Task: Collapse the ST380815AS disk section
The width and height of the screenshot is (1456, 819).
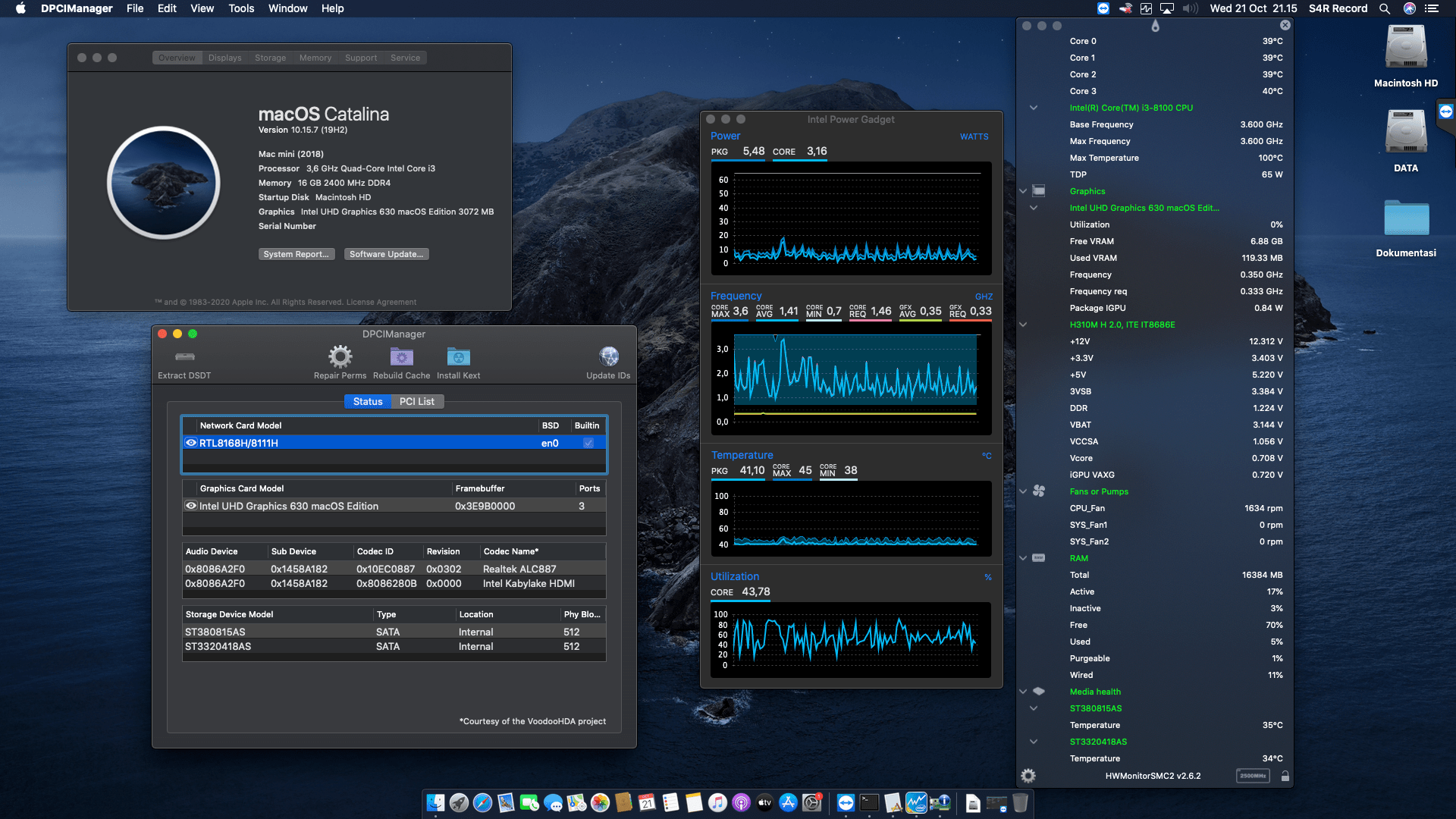Action: click(1034, 708)
